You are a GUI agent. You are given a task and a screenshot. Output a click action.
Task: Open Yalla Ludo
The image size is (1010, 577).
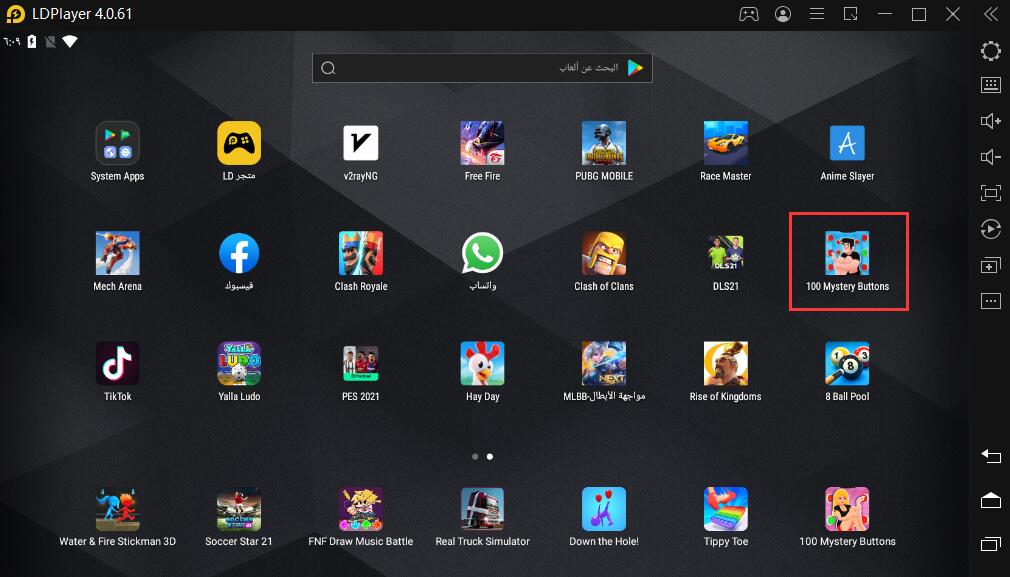[239, 363]
